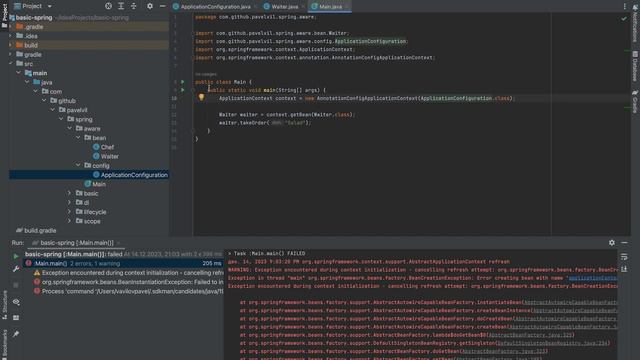Click run gutter arrow beside main method
Viewport: 640px width, 360px height.
182,90
